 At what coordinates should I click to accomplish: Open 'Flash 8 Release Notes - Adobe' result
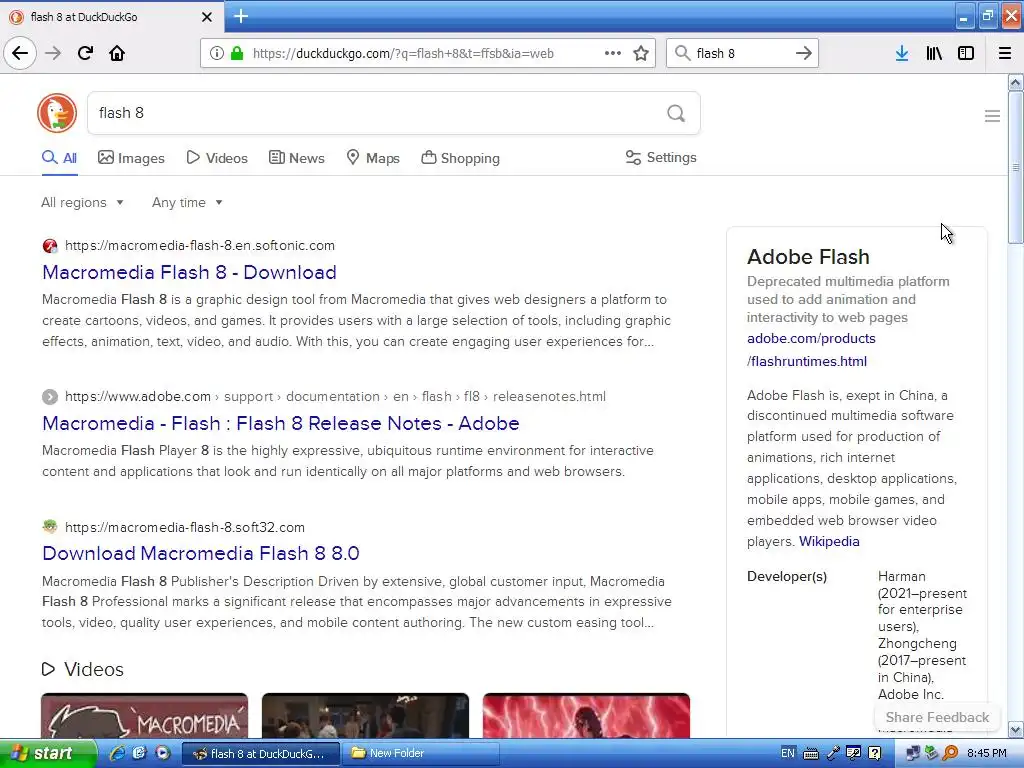pos(281,423)
